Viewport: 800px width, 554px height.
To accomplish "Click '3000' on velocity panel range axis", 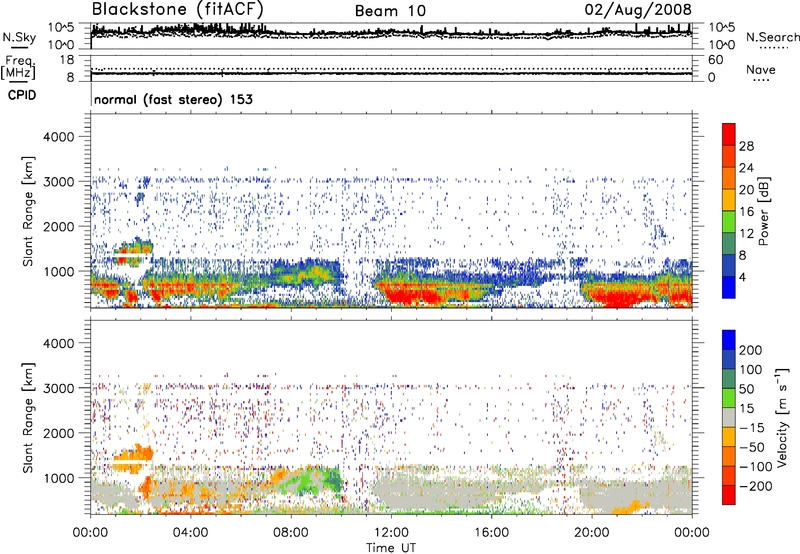I will [x=59, y=388].
